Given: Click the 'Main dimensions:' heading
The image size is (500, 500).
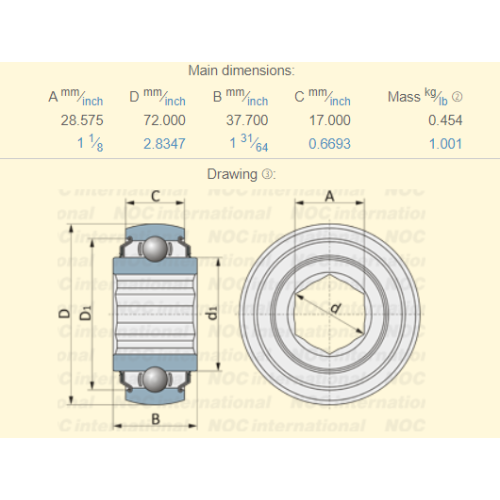Looking at the screenshot, I should click(242, 71).
